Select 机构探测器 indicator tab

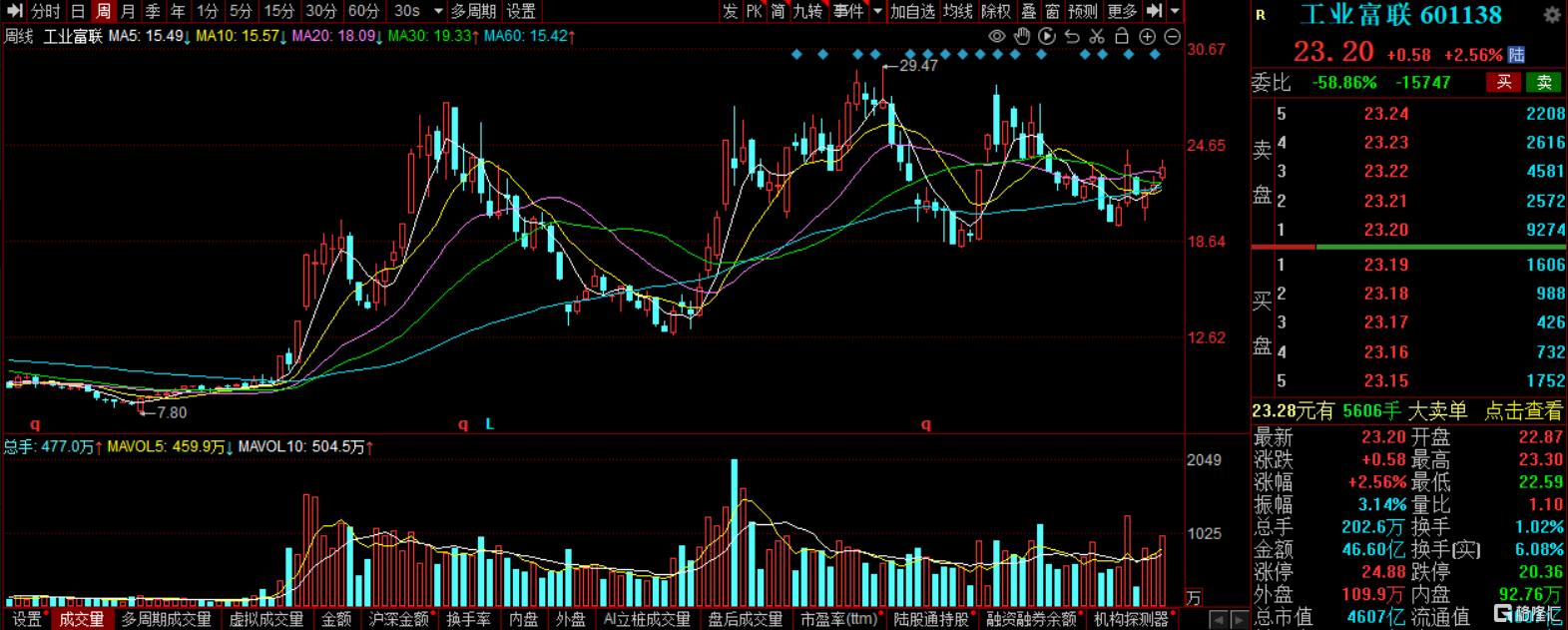click(x=1130, y=619)
